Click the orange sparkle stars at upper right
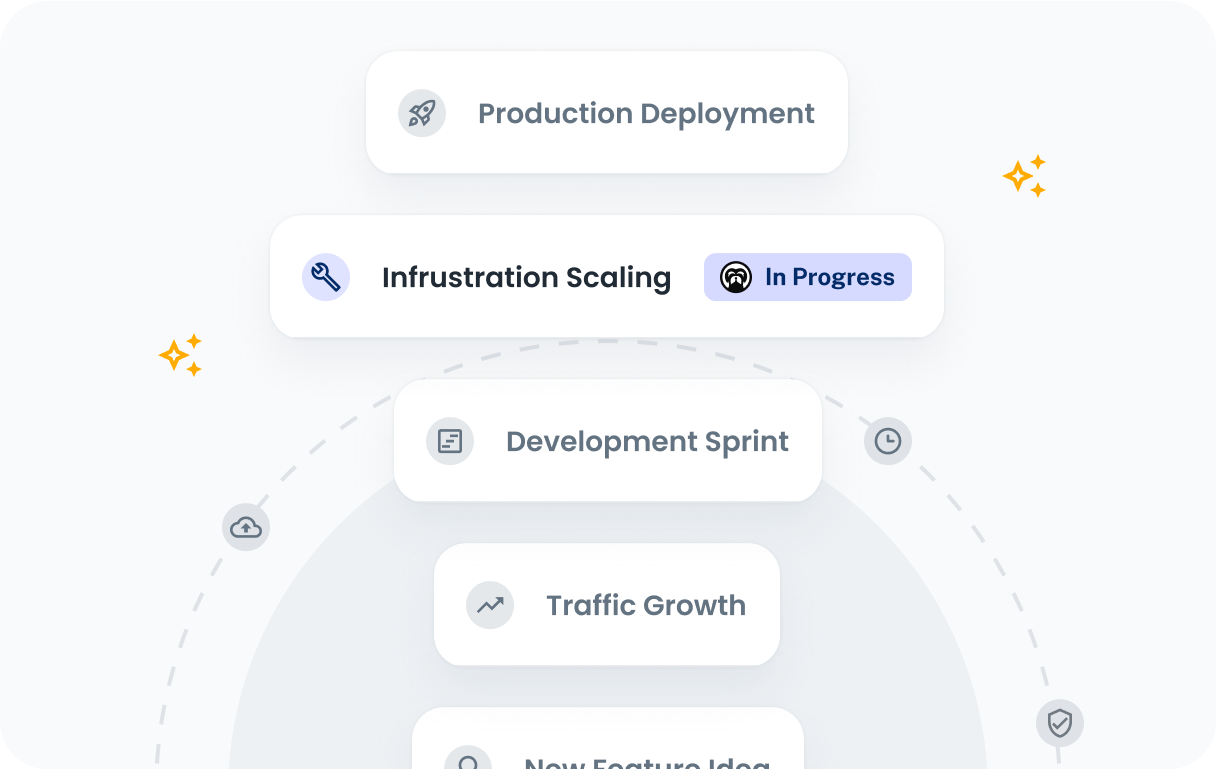 [x=1024, y=176]
